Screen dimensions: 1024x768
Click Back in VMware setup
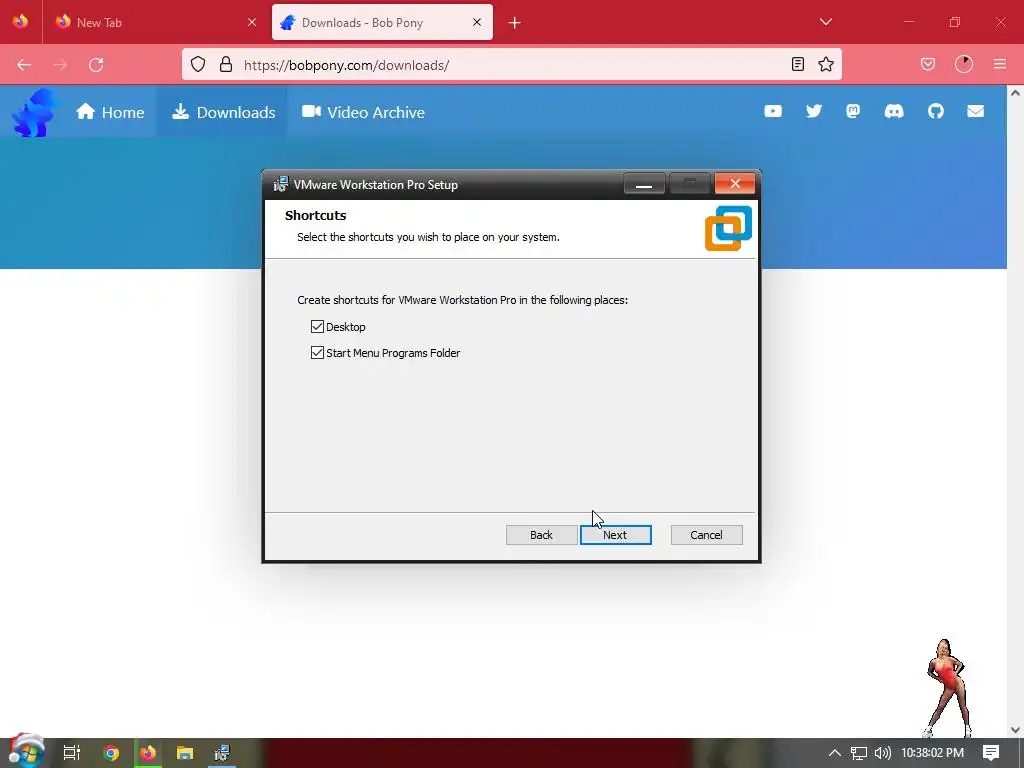point(541,535)
